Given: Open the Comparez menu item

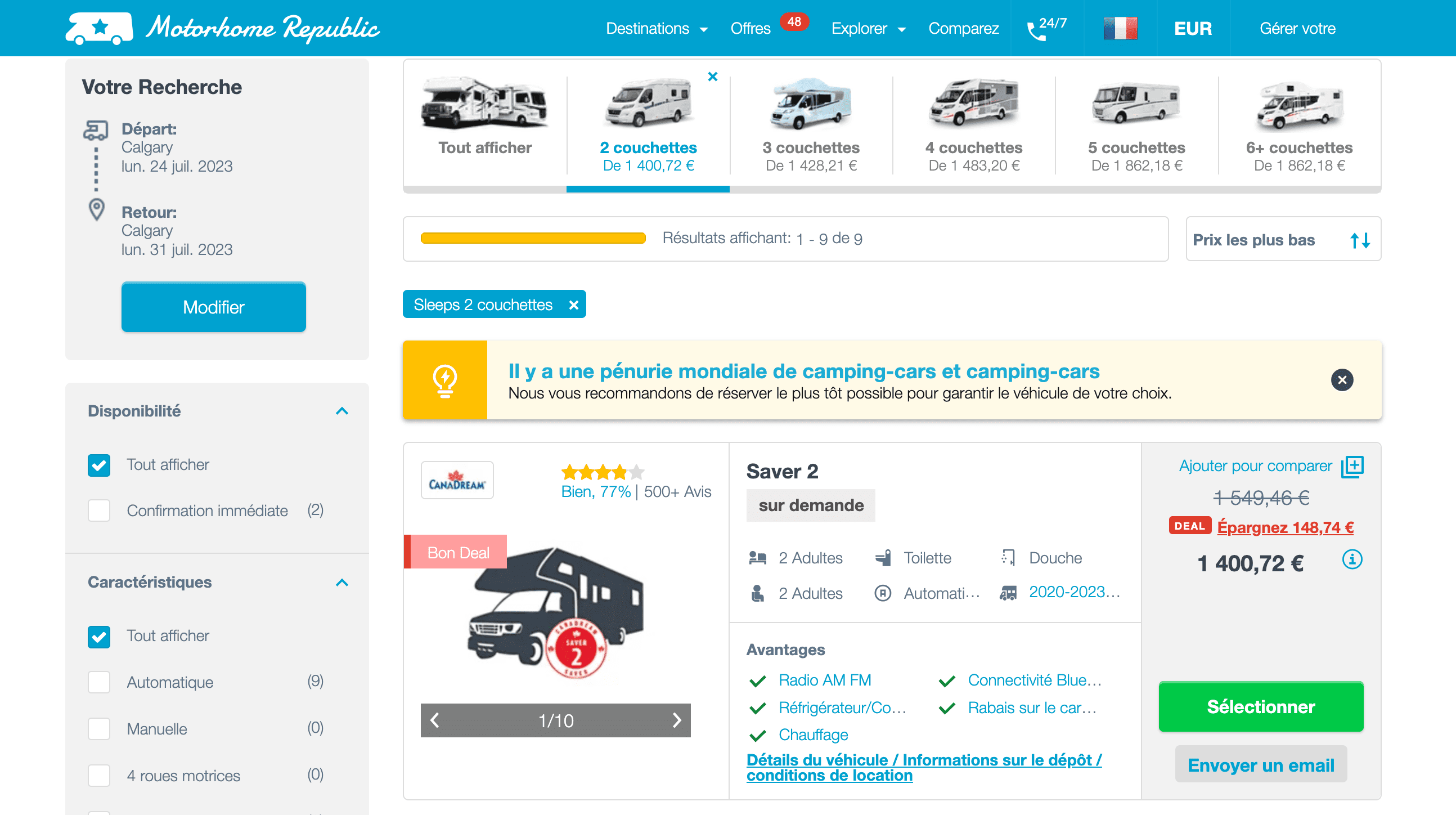Looking at the screenshot, I should click(963, 28).
